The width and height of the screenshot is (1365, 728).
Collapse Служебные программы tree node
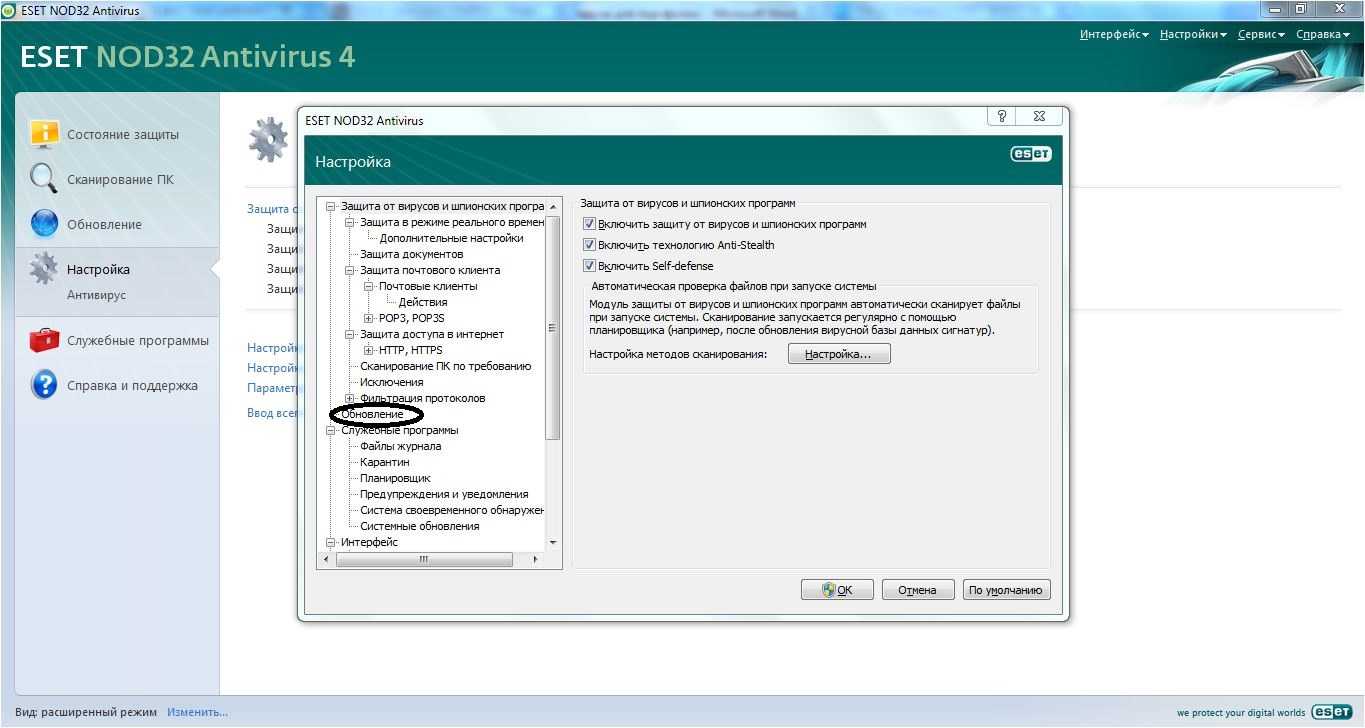coord(331,430)
